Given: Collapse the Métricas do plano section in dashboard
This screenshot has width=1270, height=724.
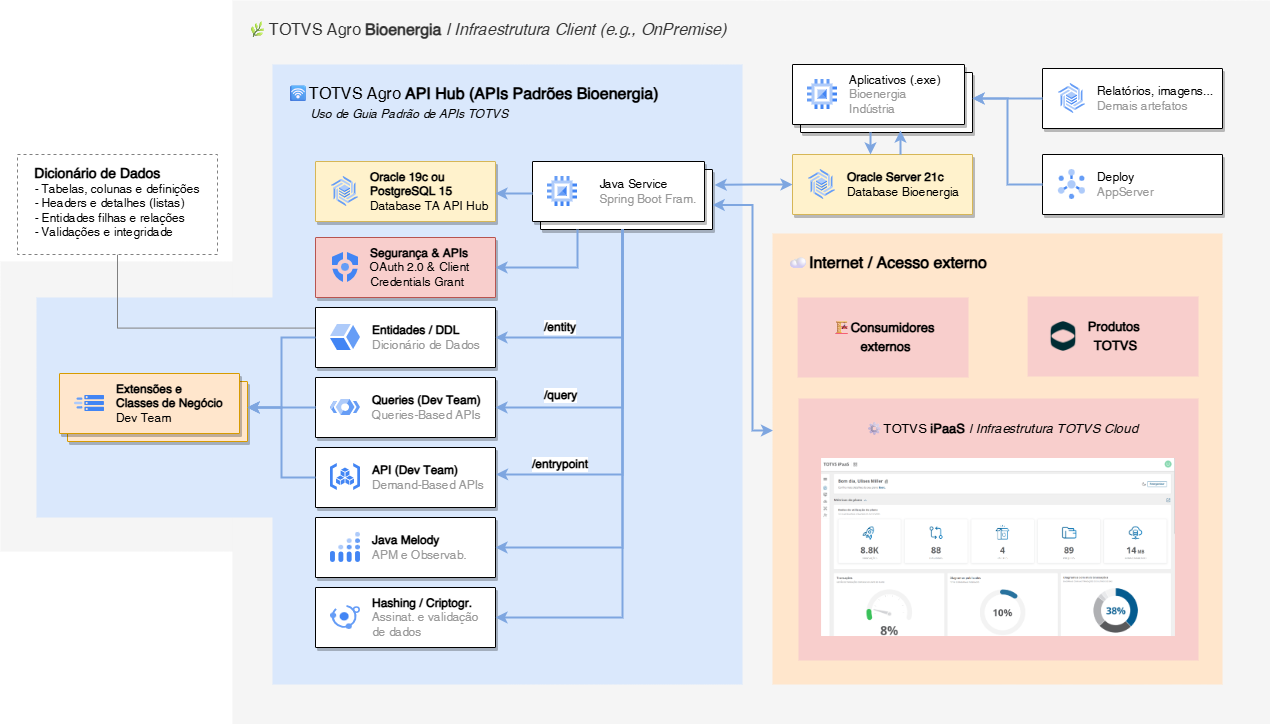Looking at the screenshot, I should point(865,500).
